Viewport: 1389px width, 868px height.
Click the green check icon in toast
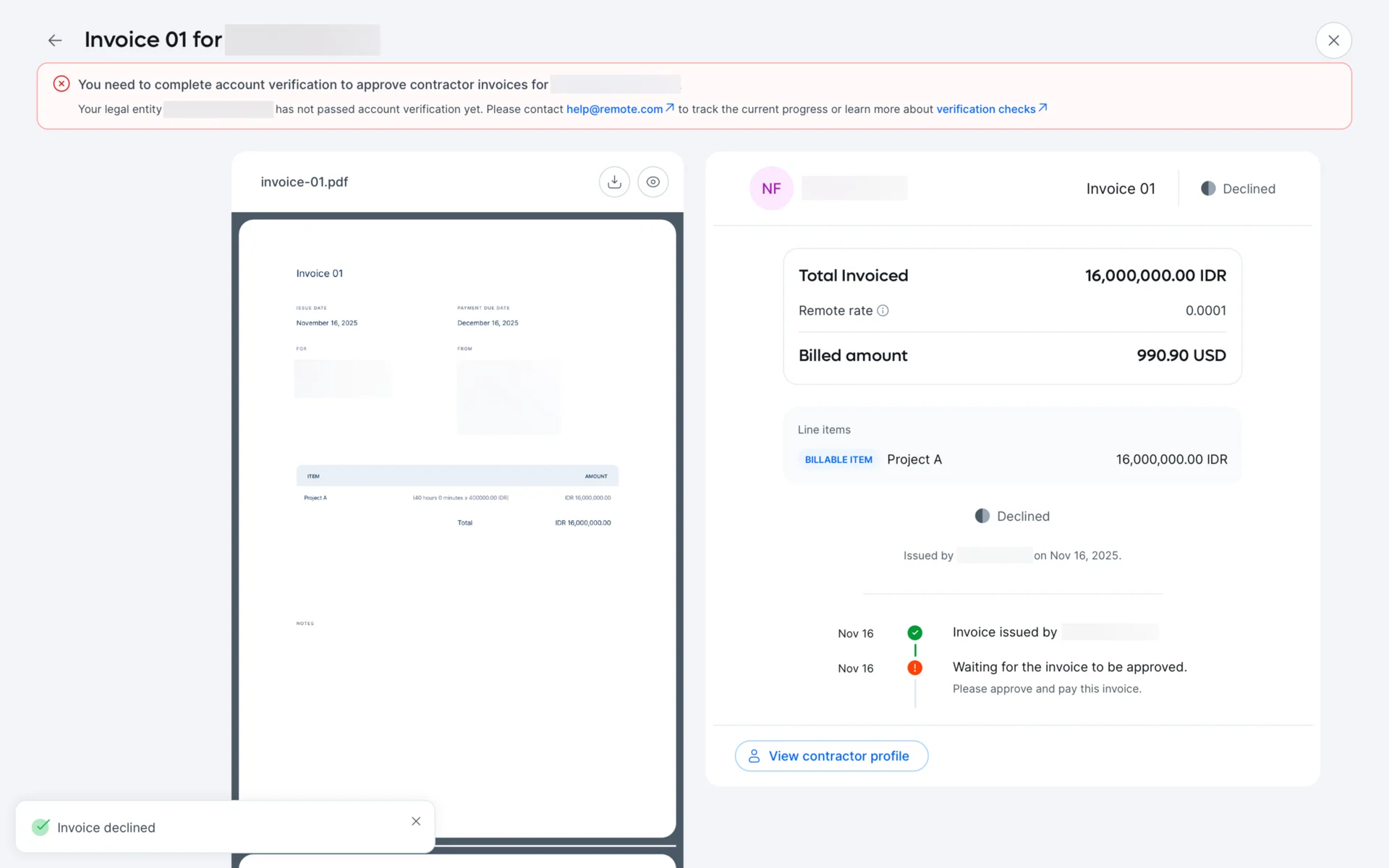coord(41,827)
